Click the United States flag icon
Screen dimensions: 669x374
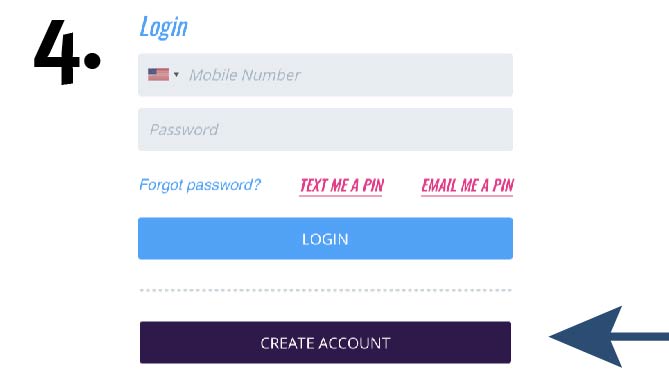[x=158, y=75]
